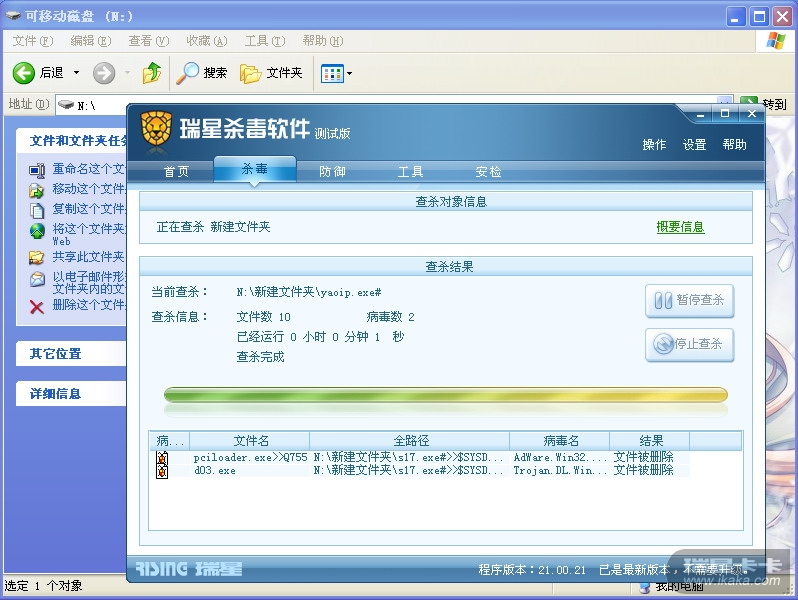Open Explorer Search magnifier icon
Image resolution: width=798 pixels, height=600 pixels.
(x=187, y=73)
